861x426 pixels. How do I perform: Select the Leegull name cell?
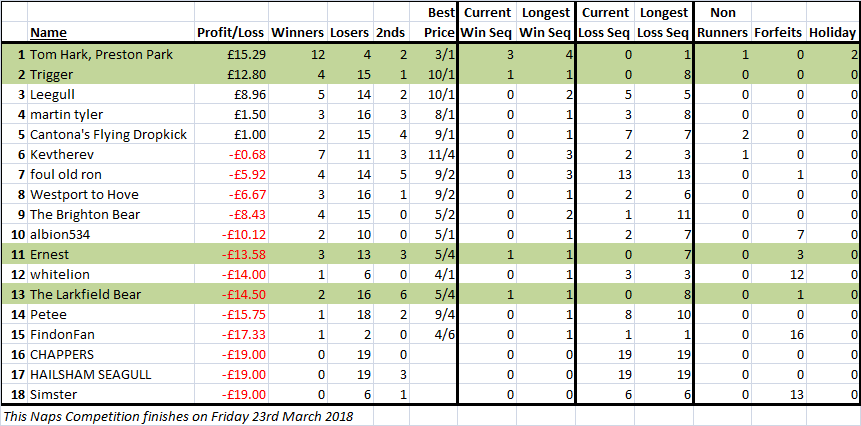coord(111,94)
